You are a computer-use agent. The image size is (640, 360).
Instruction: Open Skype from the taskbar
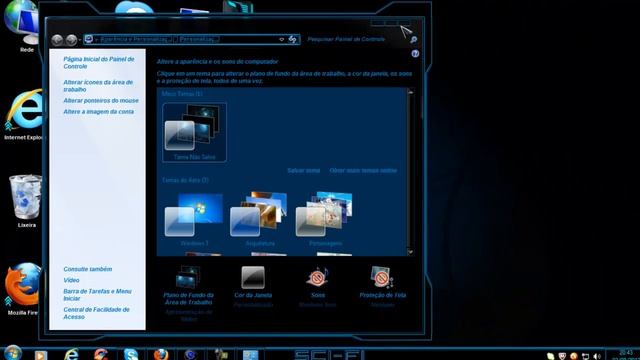[131, 354]
